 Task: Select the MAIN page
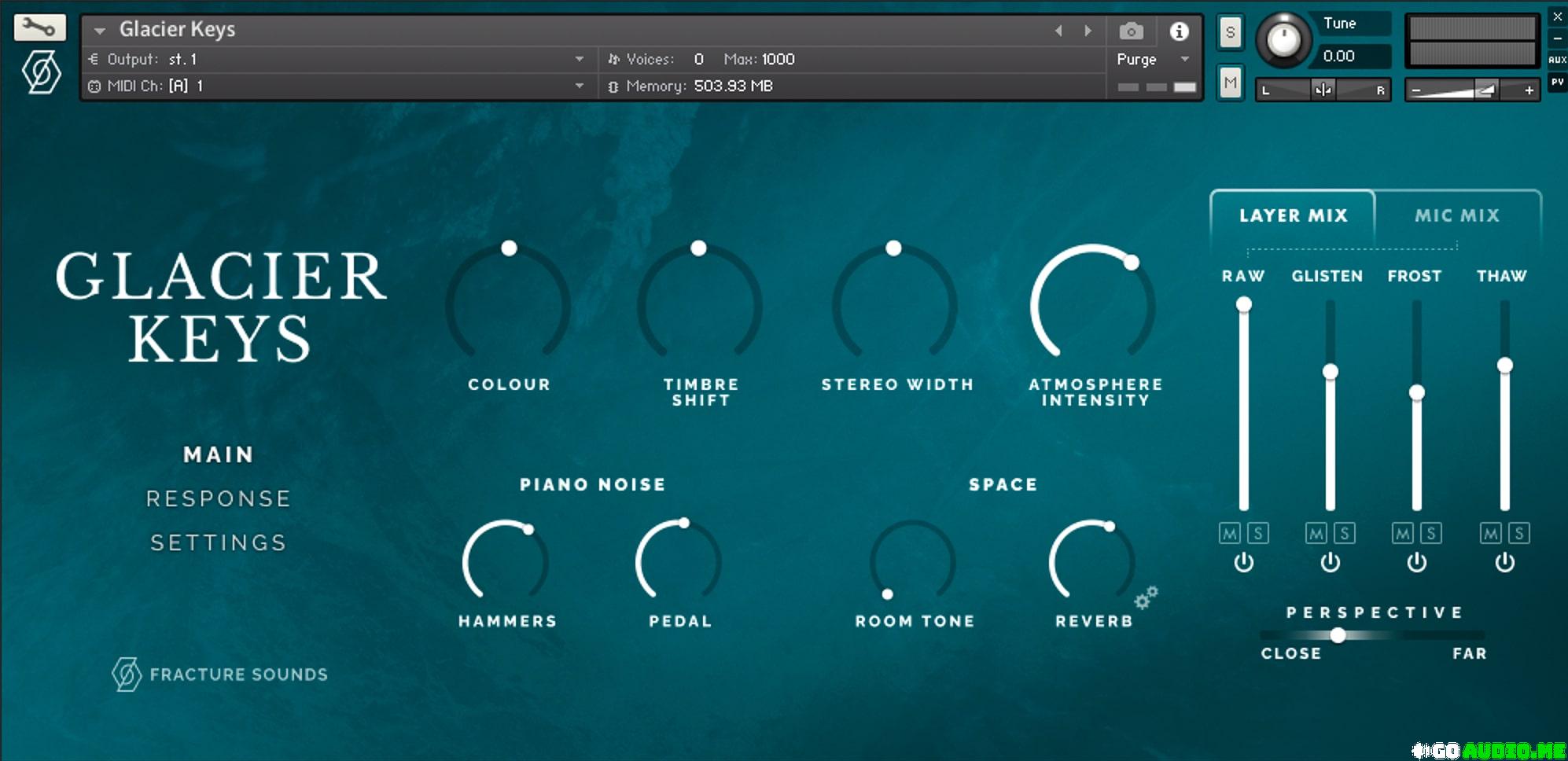click(219, 454)
